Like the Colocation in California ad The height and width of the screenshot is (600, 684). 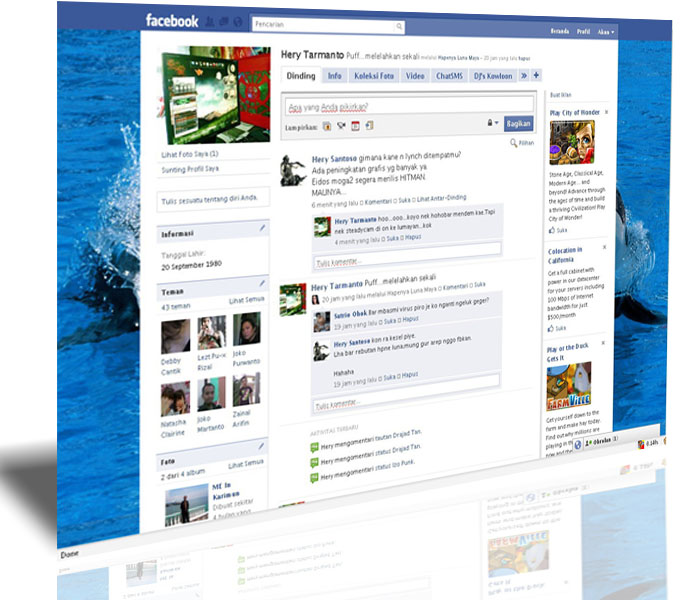[x=557, y=328]
